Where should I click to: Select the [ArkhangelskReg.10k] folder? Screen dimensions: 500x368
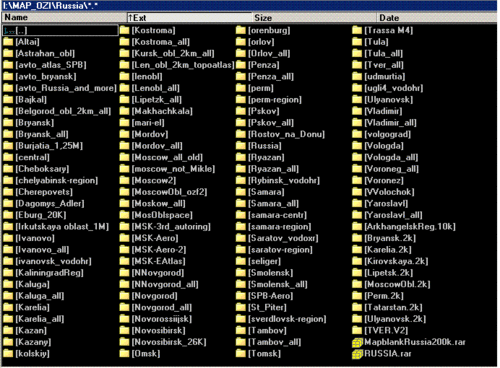(x=404, y=227)
